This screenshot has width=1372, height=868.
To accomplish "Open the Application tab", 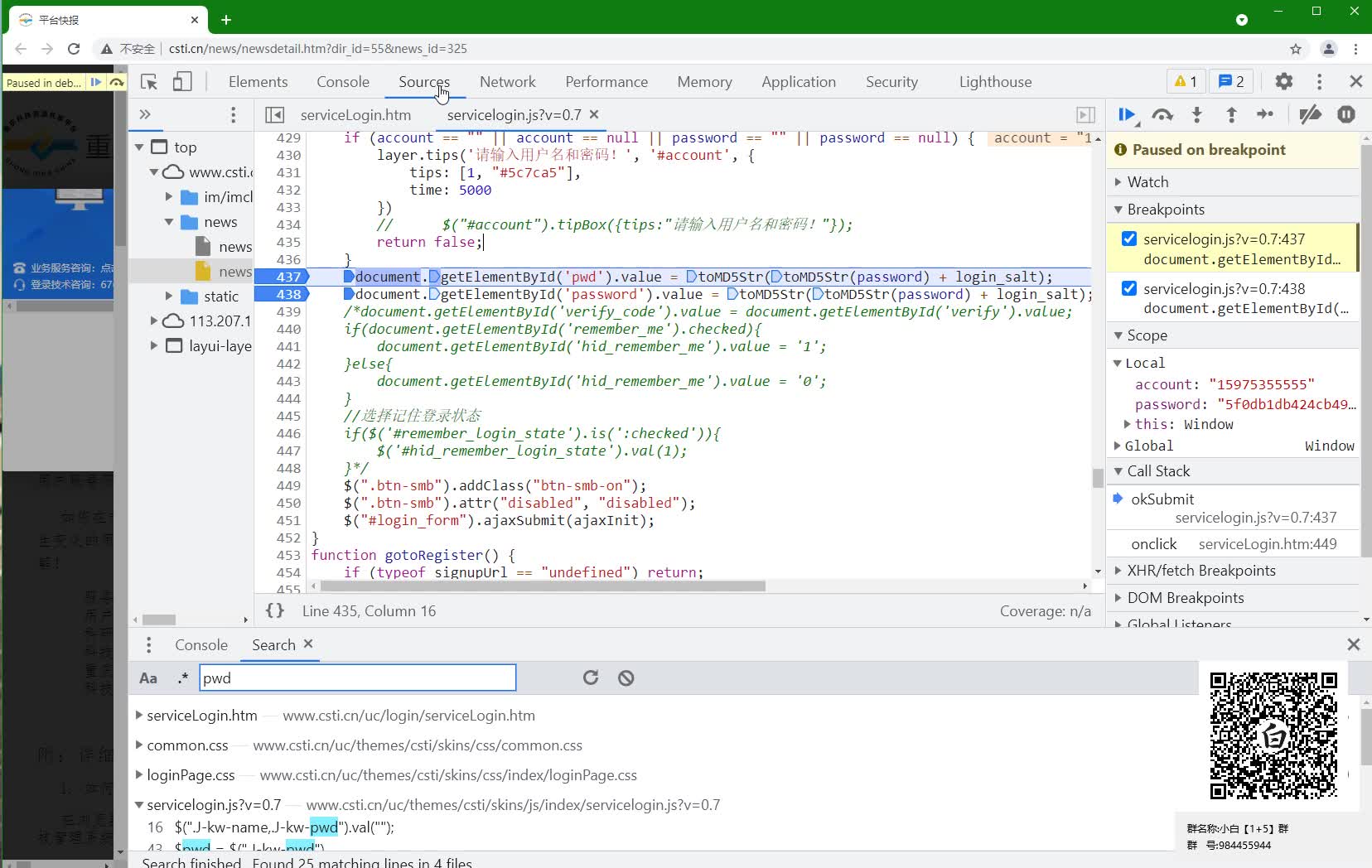I will (x=799, y=81).
